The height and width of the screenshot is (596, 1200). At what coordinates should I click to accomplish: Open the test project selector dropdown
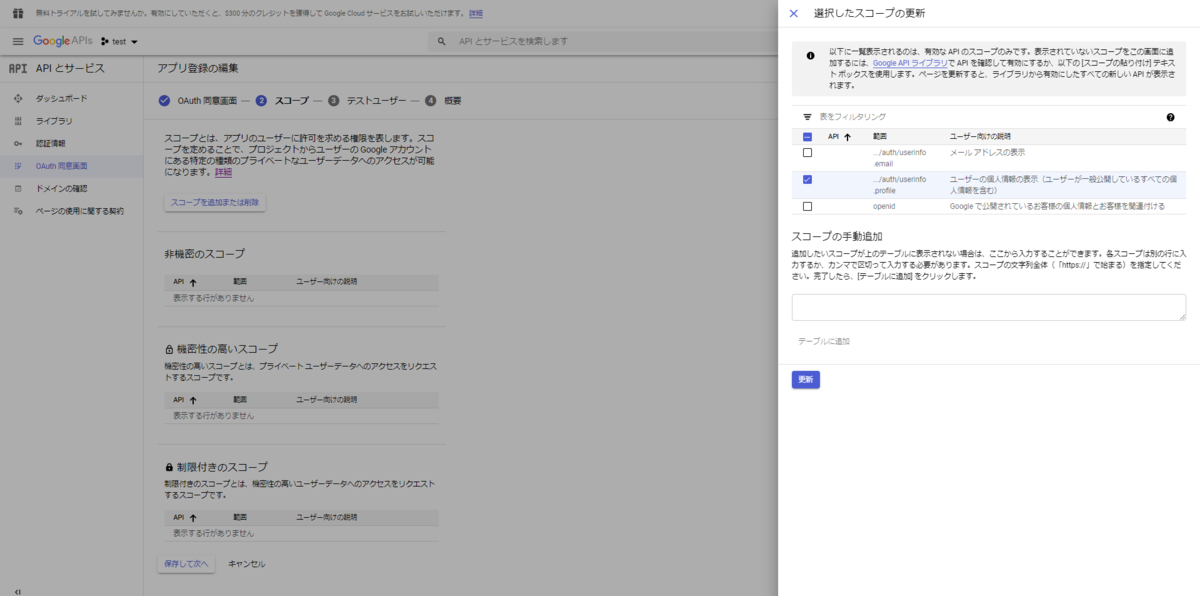pos(120,42)
